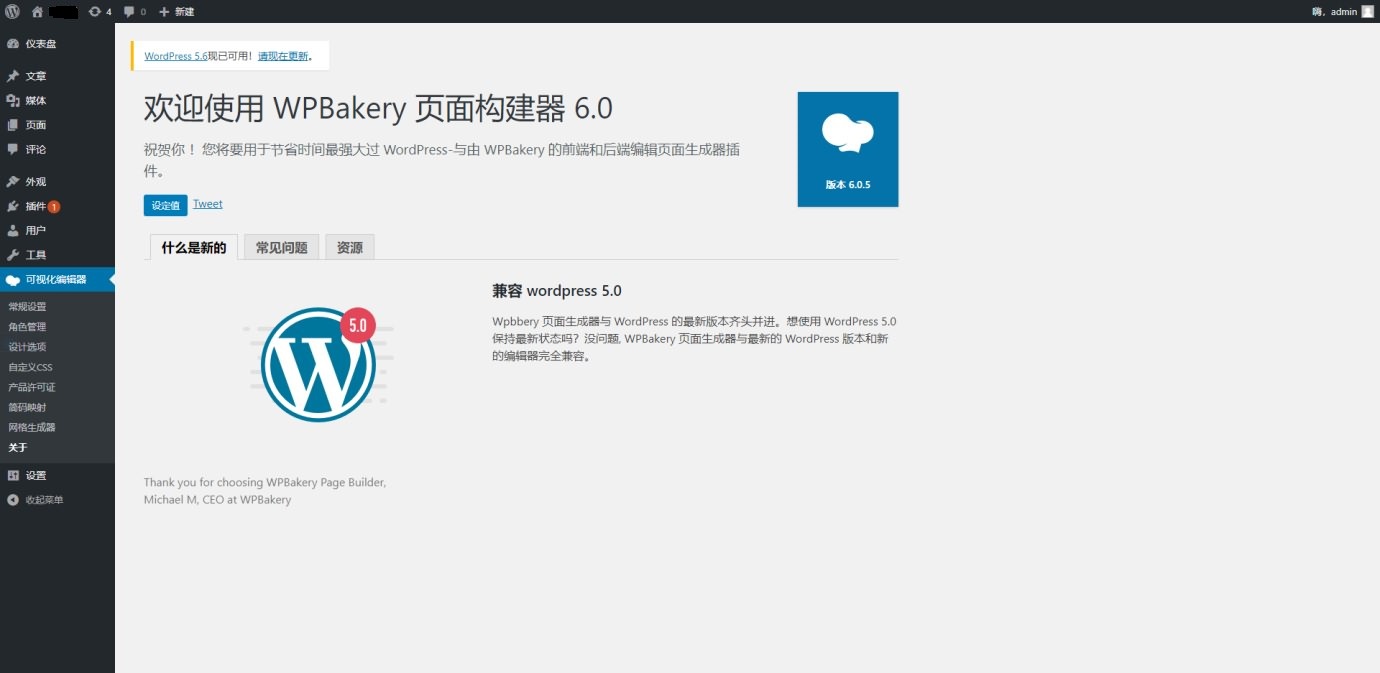Image resolution: width=1380 pixels, height=673 pixels.
Task: Click the 兼容 wordpress 5.0 heading
Action: [557, 291]
